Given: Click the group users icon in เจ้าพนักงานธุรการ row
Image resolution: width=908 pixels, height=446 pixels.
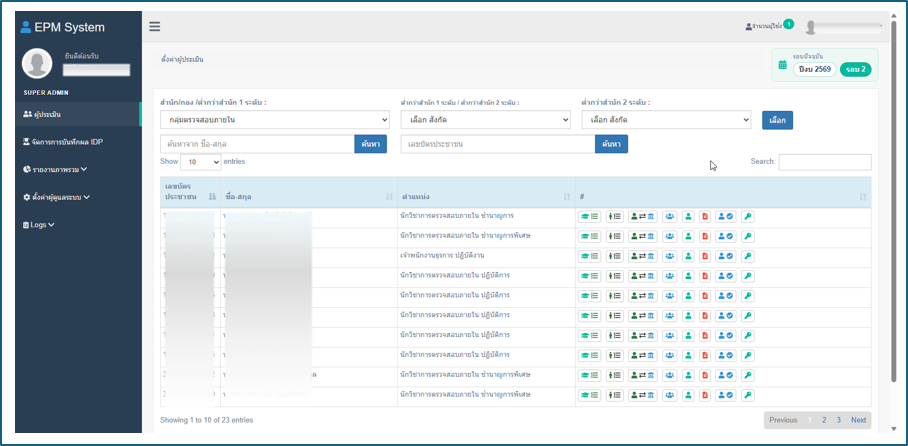Looking at the screenshot, I should [670, 256].
